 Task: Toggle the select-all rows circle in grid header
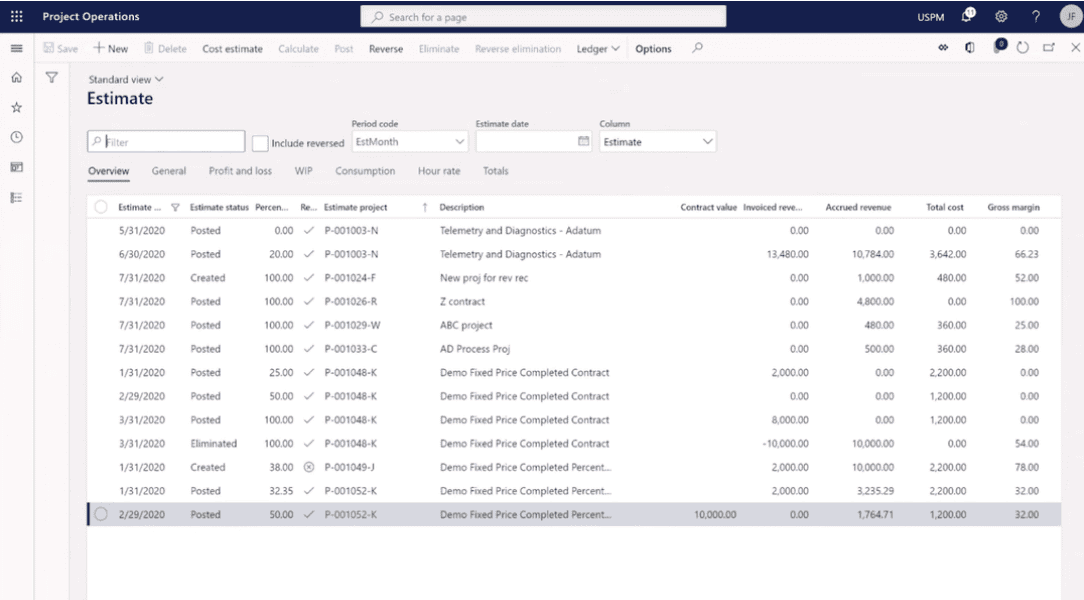tap(101, 207)
